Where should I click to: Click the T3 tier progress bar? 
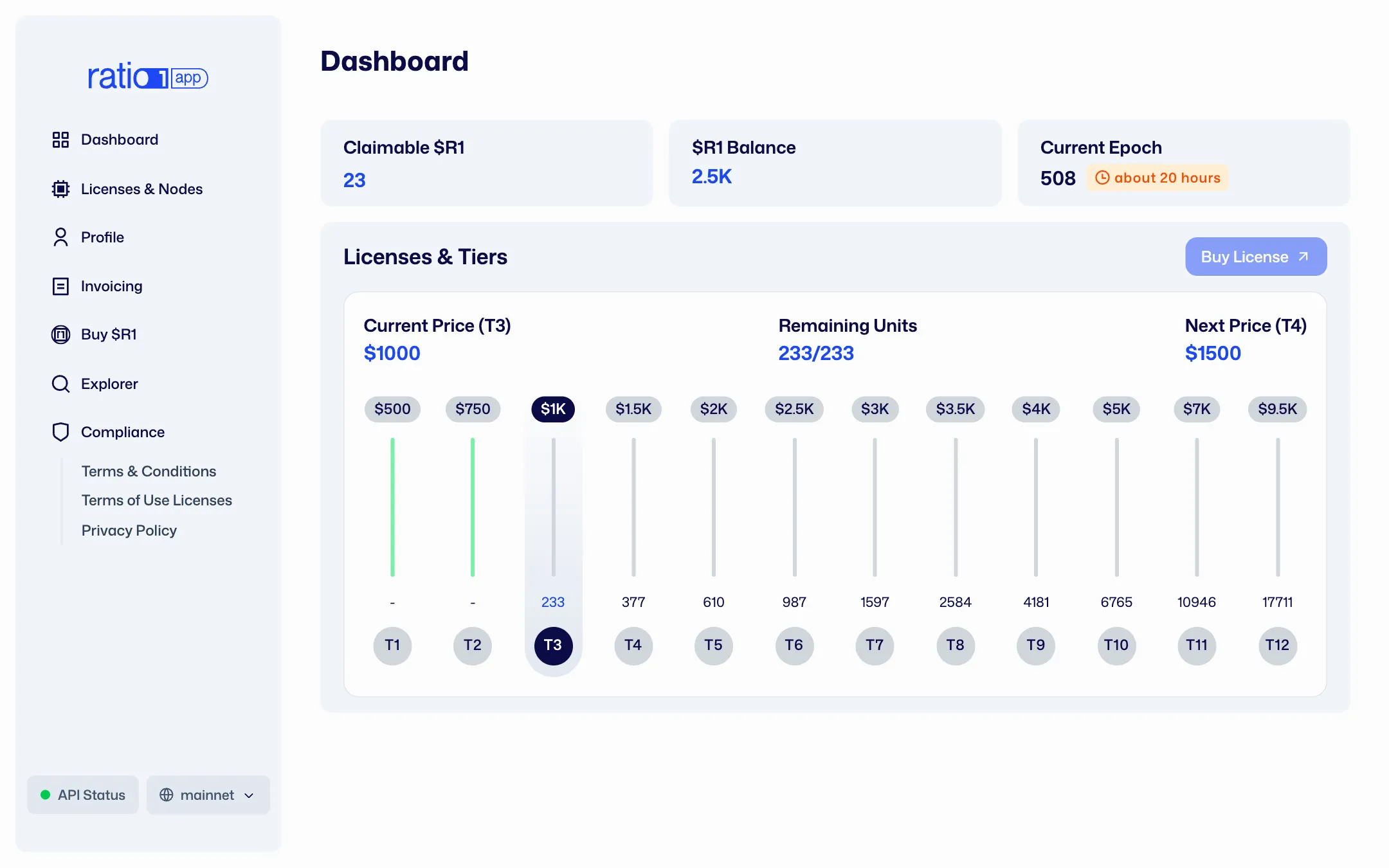553,507
